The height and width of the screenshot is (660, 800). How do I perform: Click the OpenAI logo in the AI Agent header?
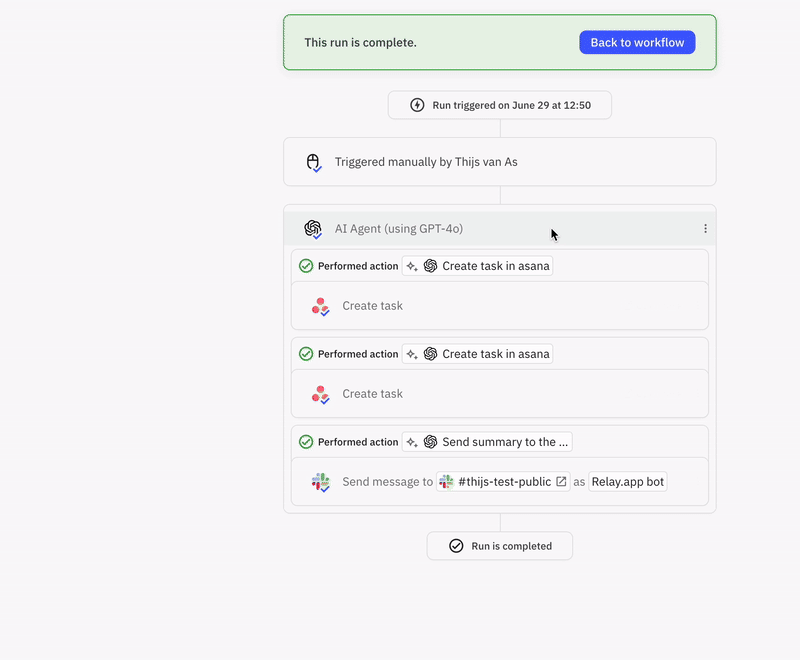coord(313,228)
